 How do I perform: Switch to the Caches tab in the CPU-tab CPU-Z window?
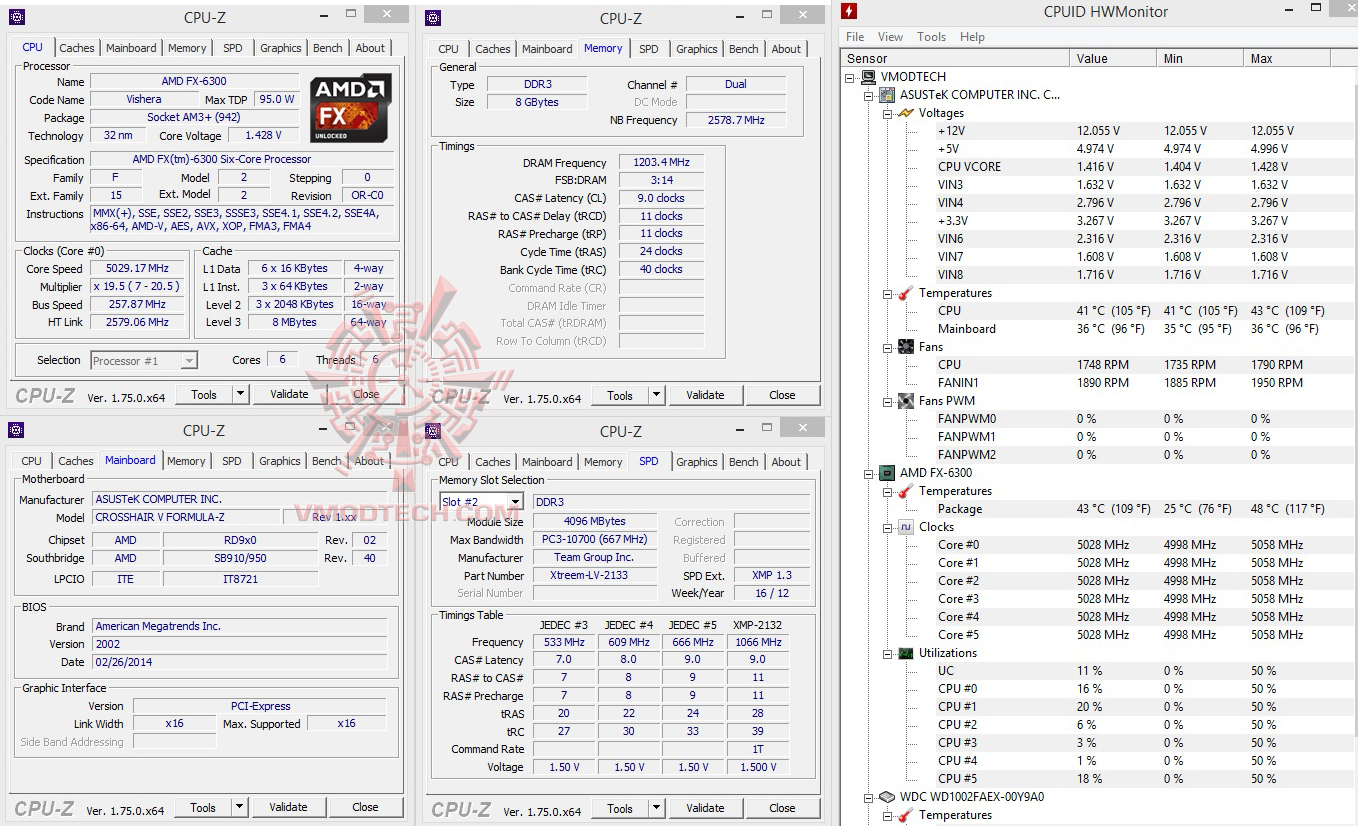pyautogui.click(x=77, y=48)
